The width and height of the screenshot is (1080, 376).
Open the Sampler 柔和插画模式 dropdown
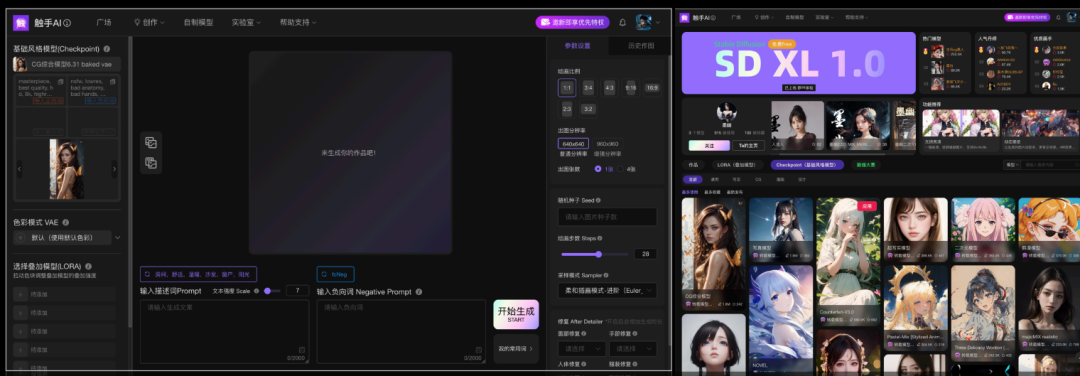click(x=607, y=291)
